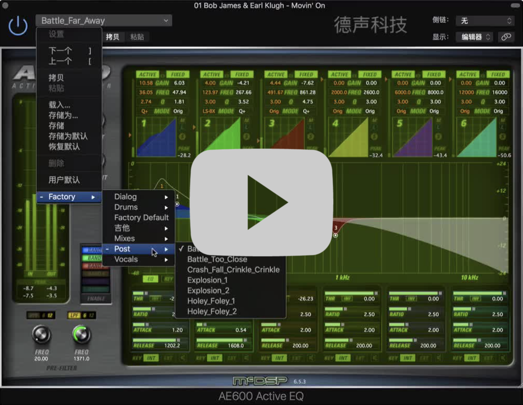Screen dimensions: 523x405
Task: Click the LPF frequency knob at 1371.0
Action: coord(81,335)
